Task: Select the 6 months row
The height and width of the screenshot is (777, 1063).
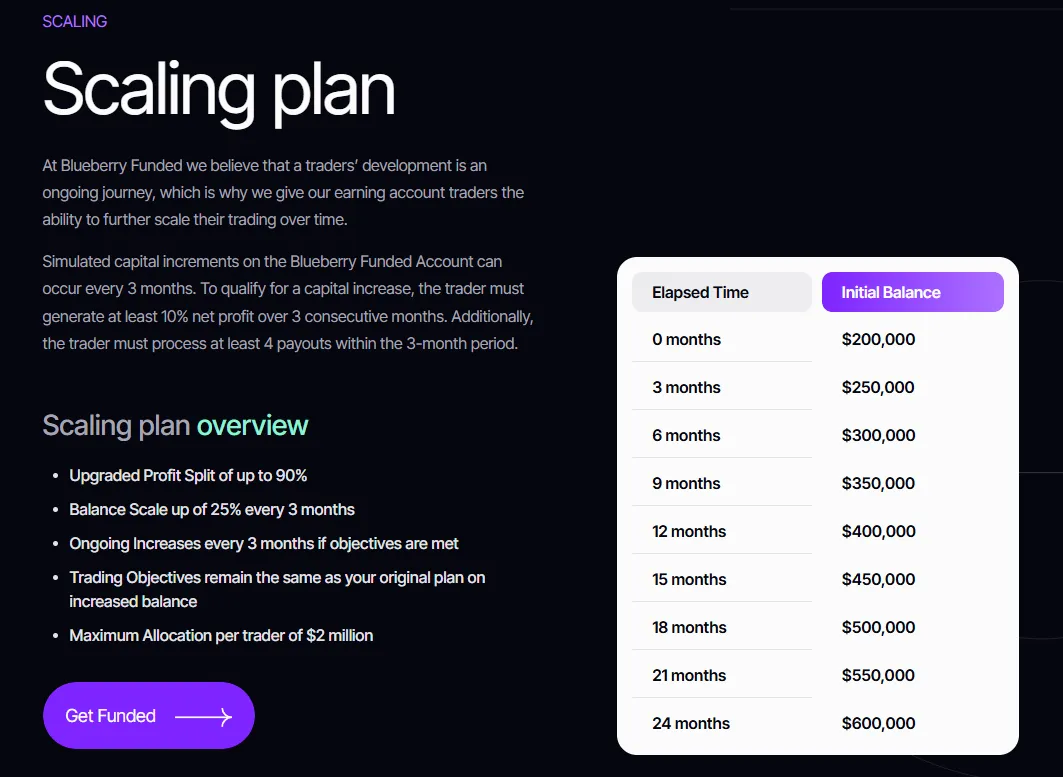Action: [685, 435]
